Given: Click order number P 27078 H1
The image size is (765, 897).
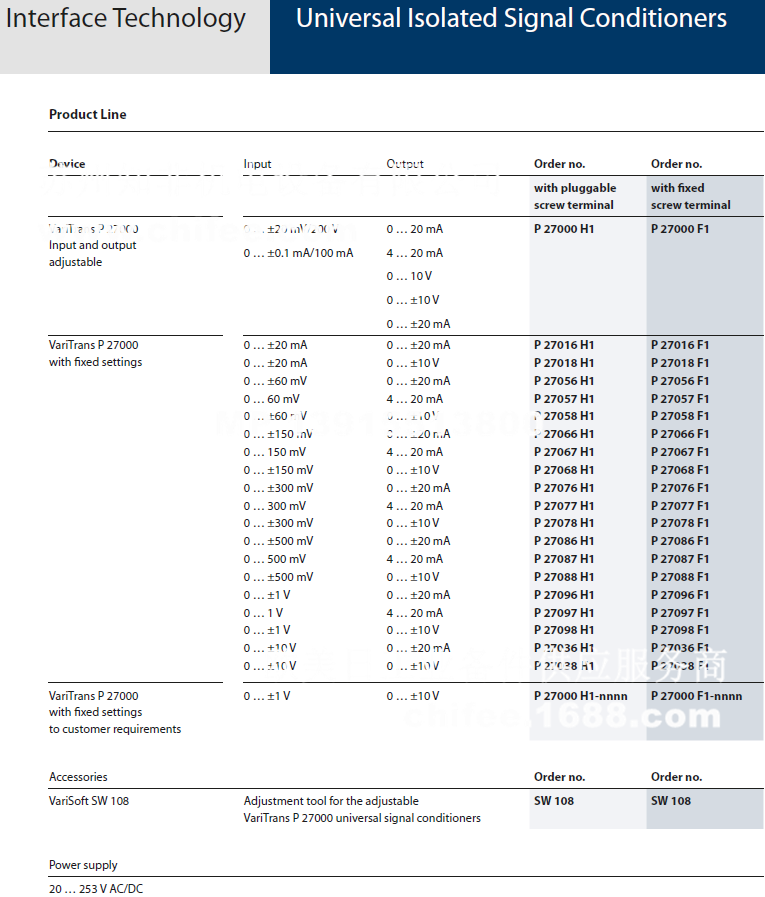Looking at the screenshot, I should pyautogui.click(x=564, y=523).
